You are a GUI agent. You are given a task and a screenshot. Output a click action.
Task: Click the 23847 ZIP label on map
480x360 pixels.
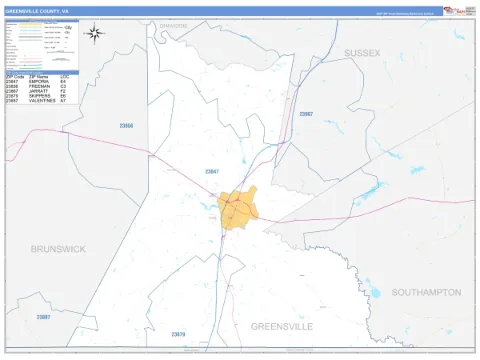(212, 171)
